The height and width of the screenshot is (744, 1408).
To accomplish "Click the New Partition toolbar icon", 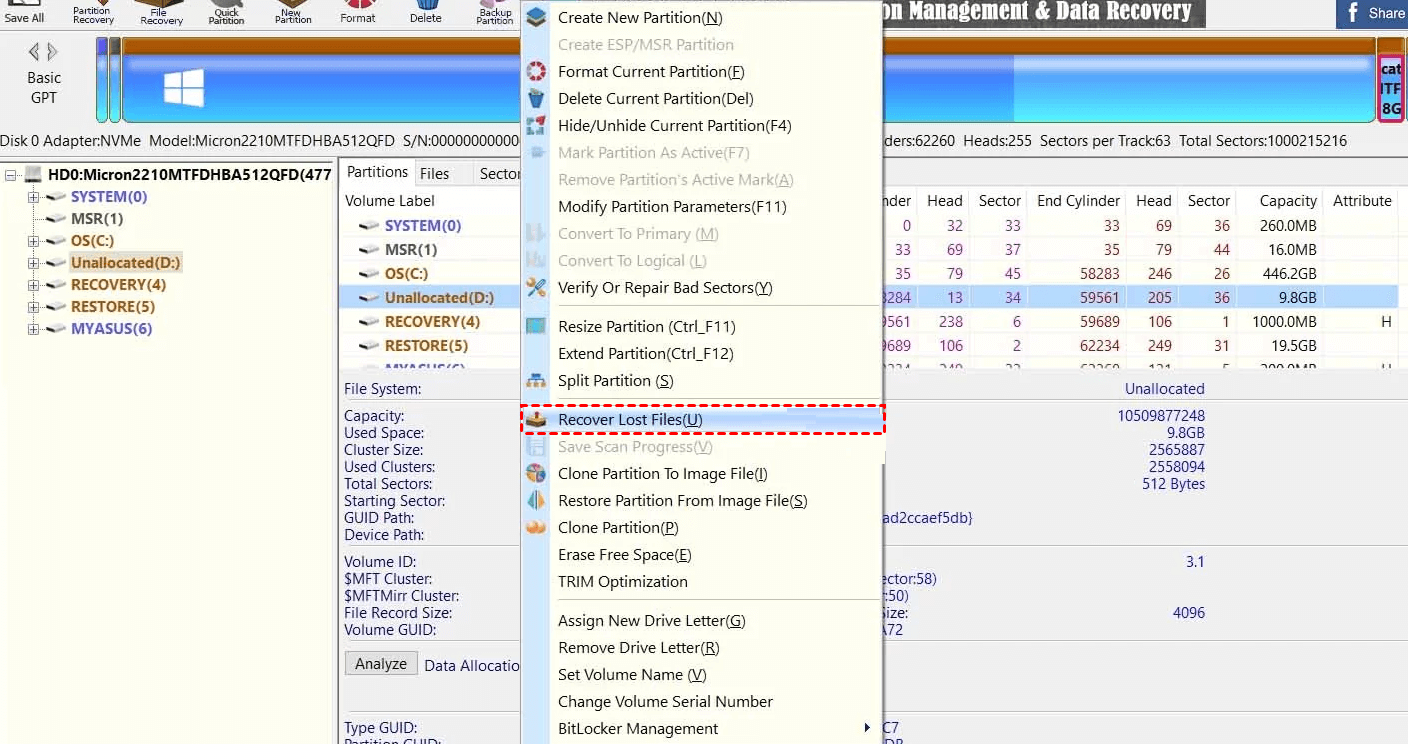I will coord(292,12).
